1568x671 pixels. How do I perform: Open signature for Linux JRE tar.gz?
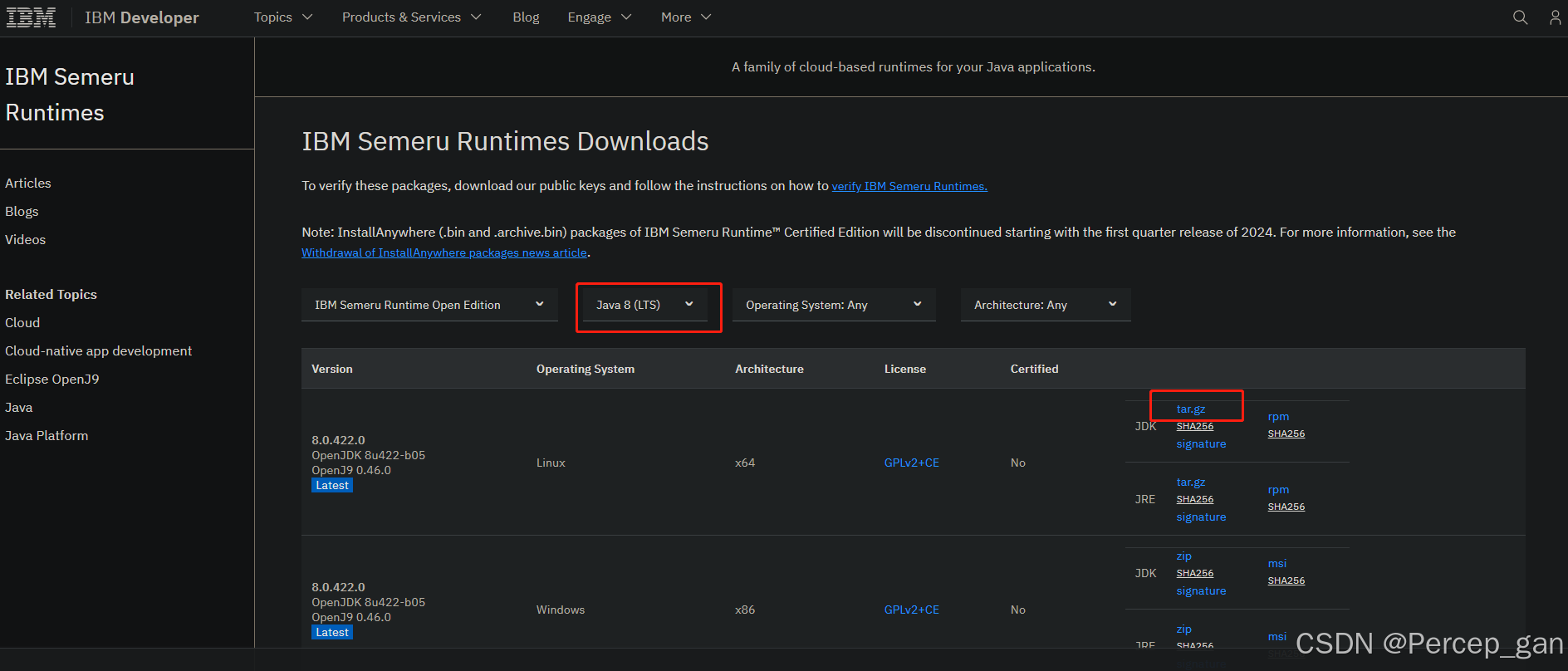click(x=1201, y=517)
